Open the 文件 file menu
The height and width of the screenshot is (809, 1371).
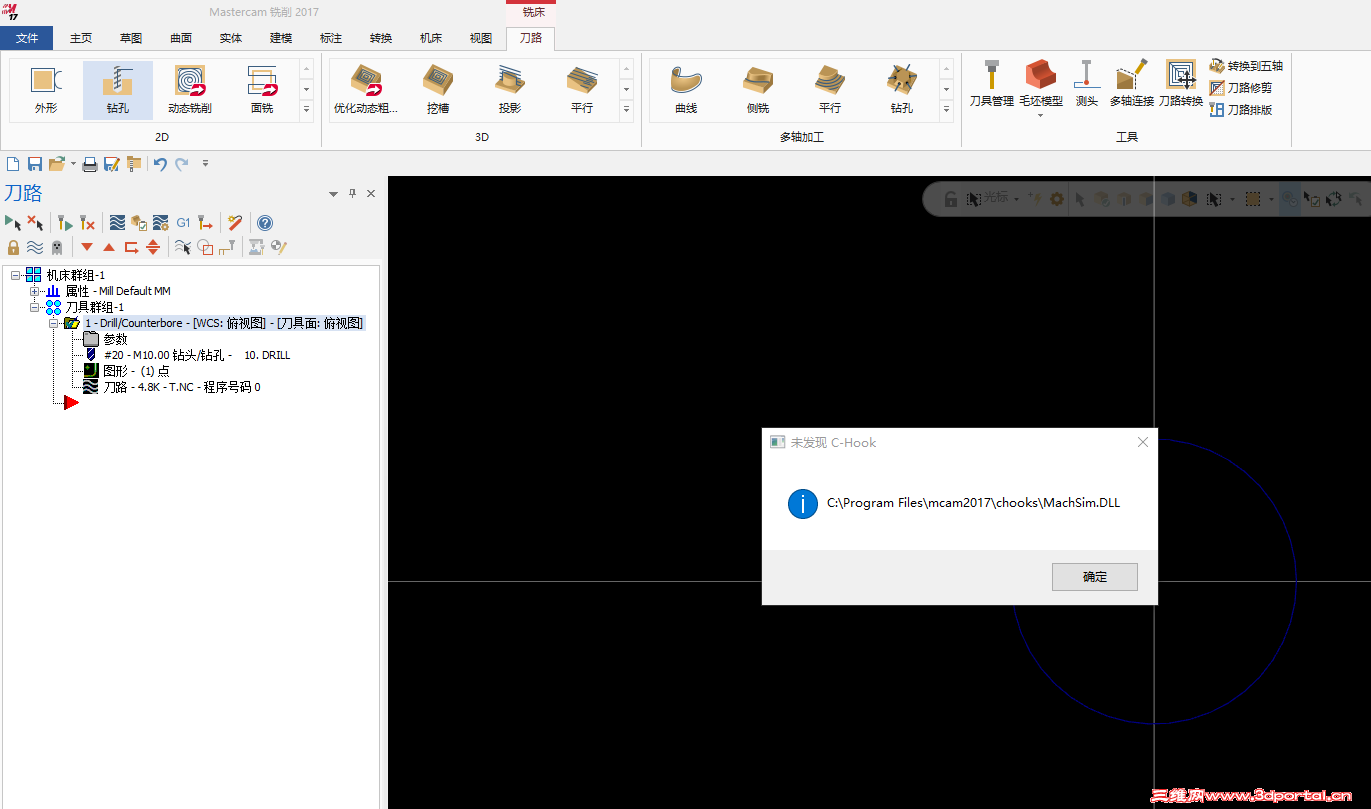27,38
